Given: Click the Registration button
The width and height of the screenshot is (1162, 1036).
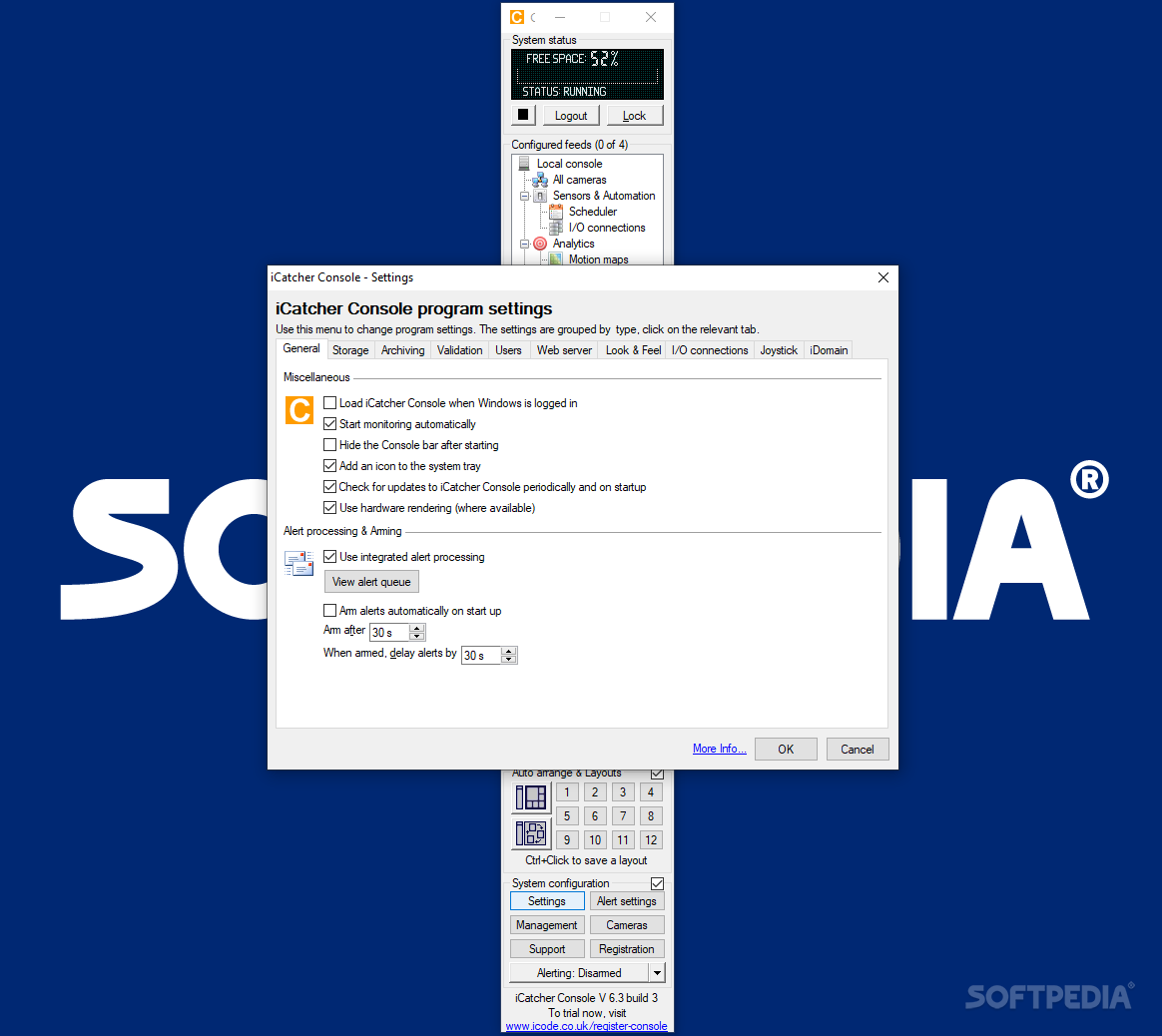Looking at the screenshot, I should point(627,948).
